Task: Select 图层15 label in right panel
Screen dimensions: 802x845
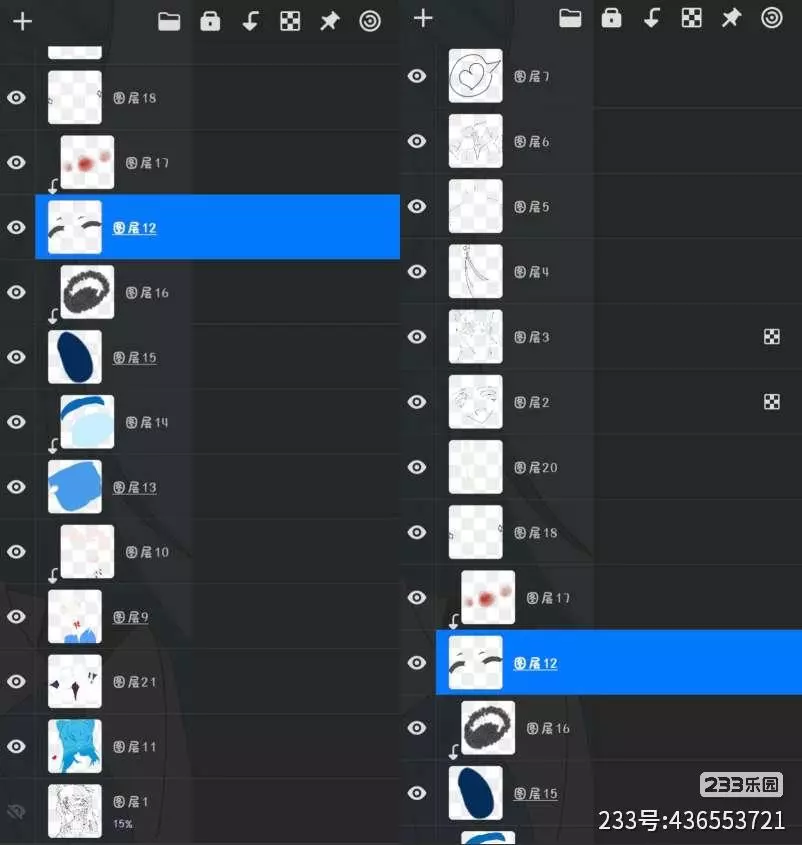Action: pyautogui.click(x=536, y=793)
